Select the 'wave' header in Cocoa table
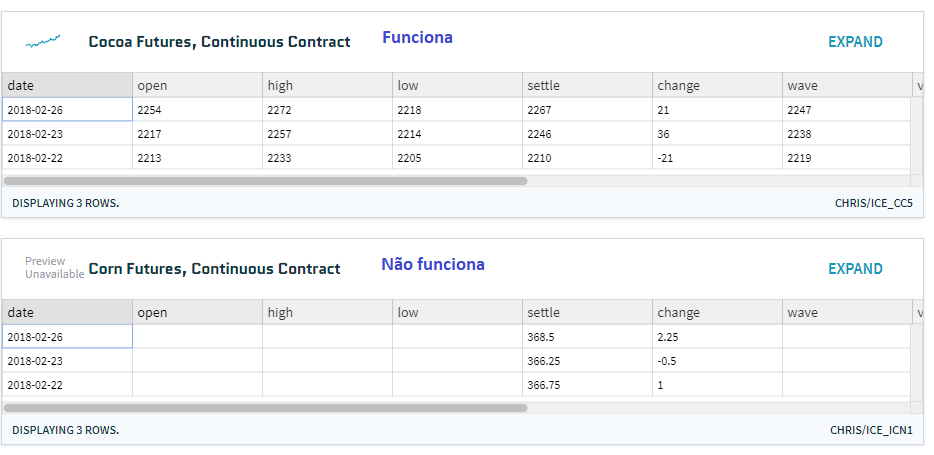The image size is (934, 455). tap(846, 86)
